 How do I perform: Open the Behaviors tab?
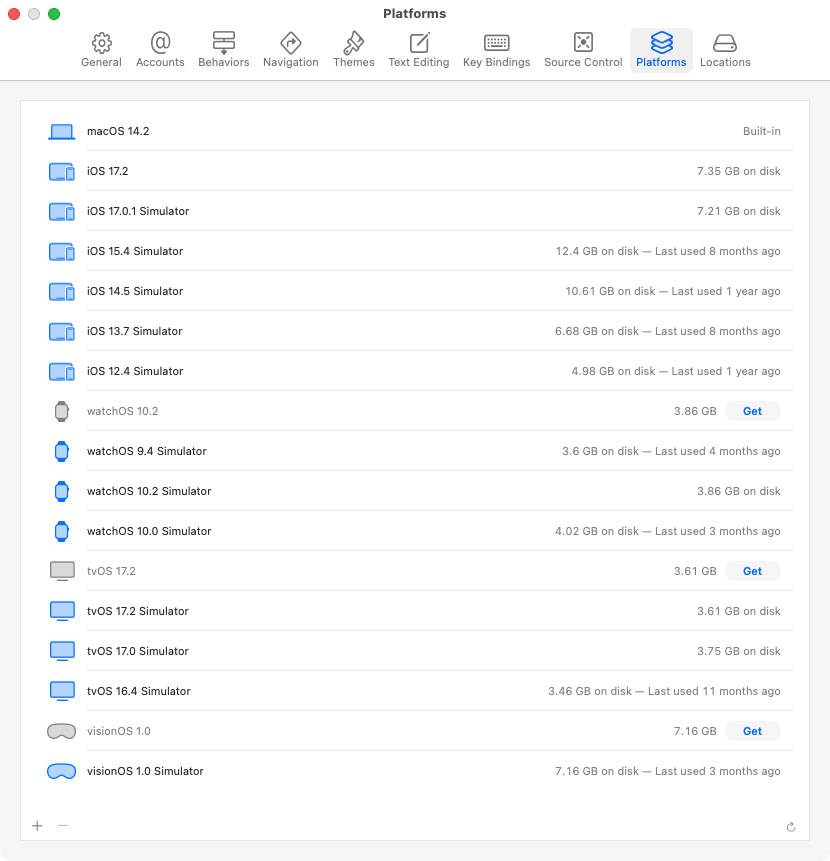click(223, 50)
